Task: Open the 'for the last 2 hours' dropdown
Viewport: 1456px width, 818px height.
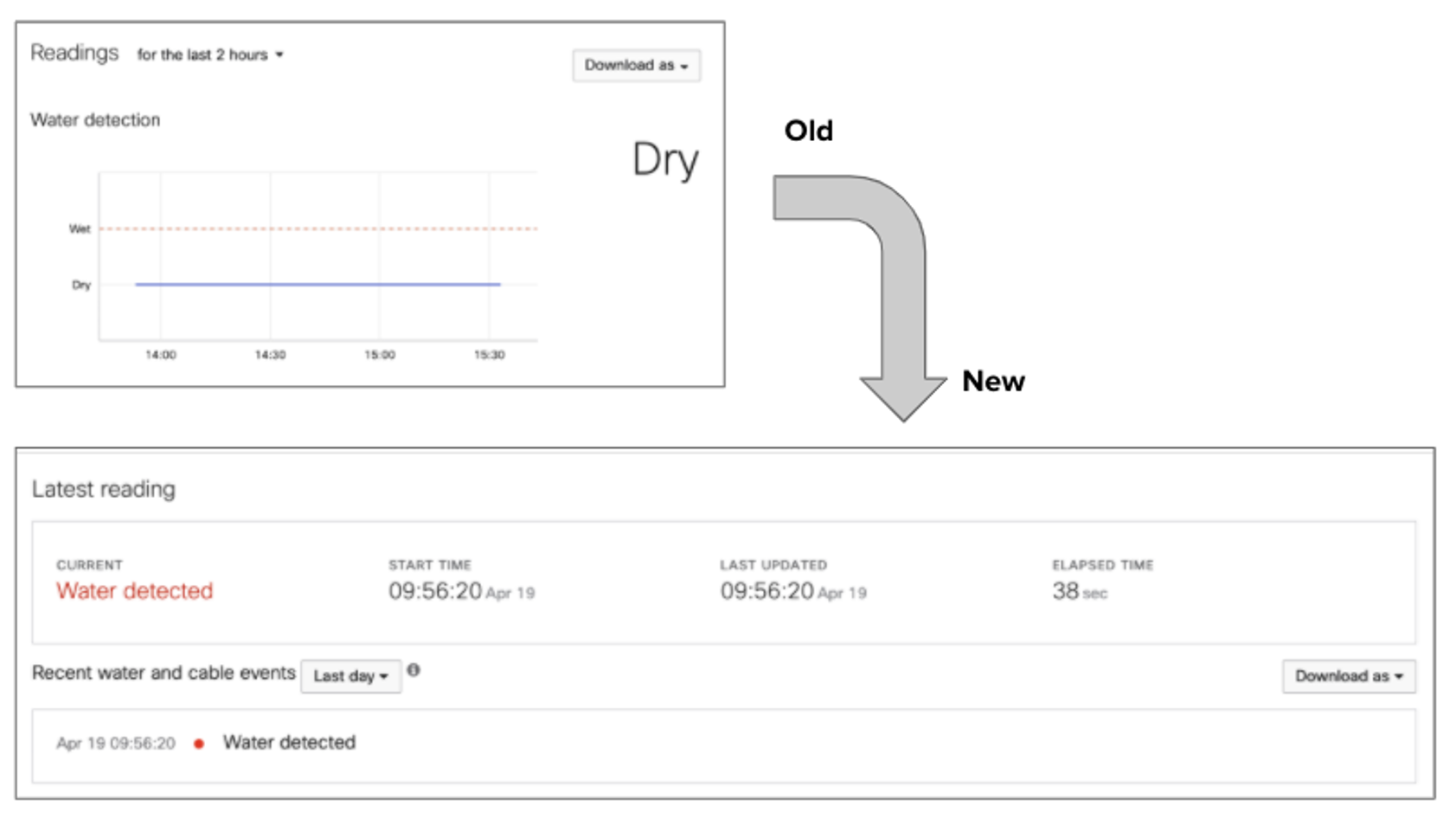Action: coord(210,55)
